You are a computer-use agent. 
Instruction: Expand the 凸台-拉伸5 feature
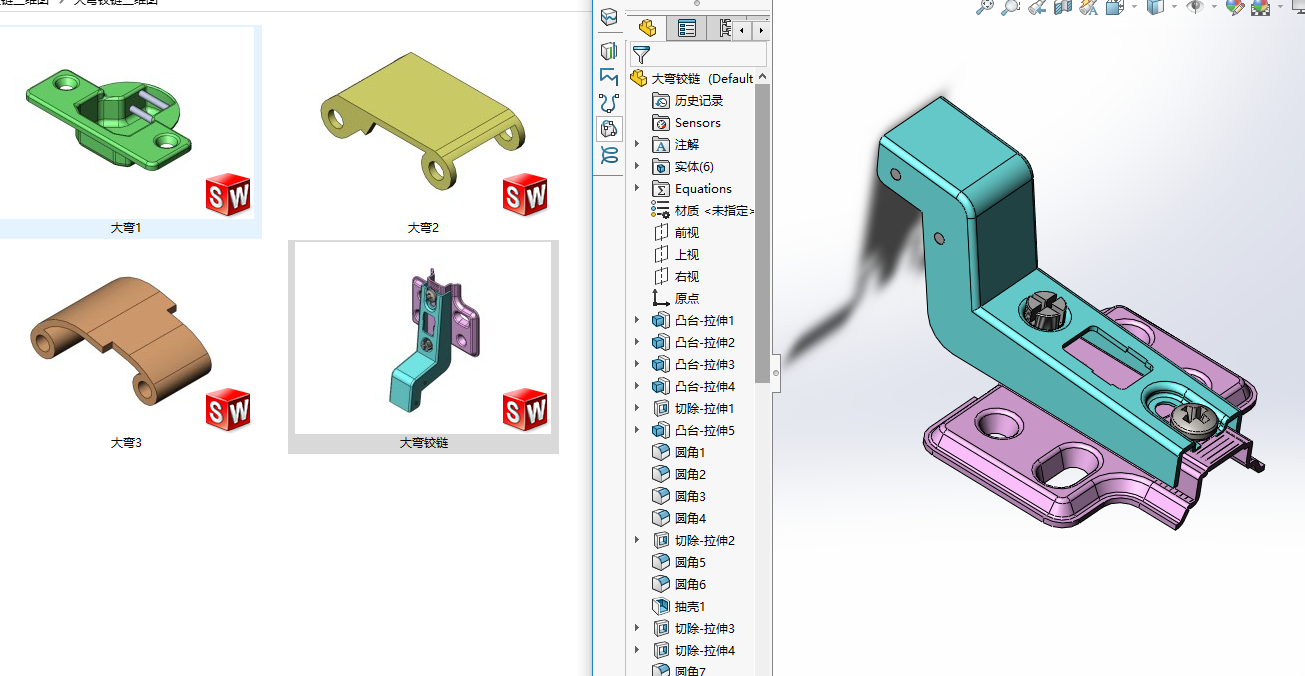pos(637,430)
